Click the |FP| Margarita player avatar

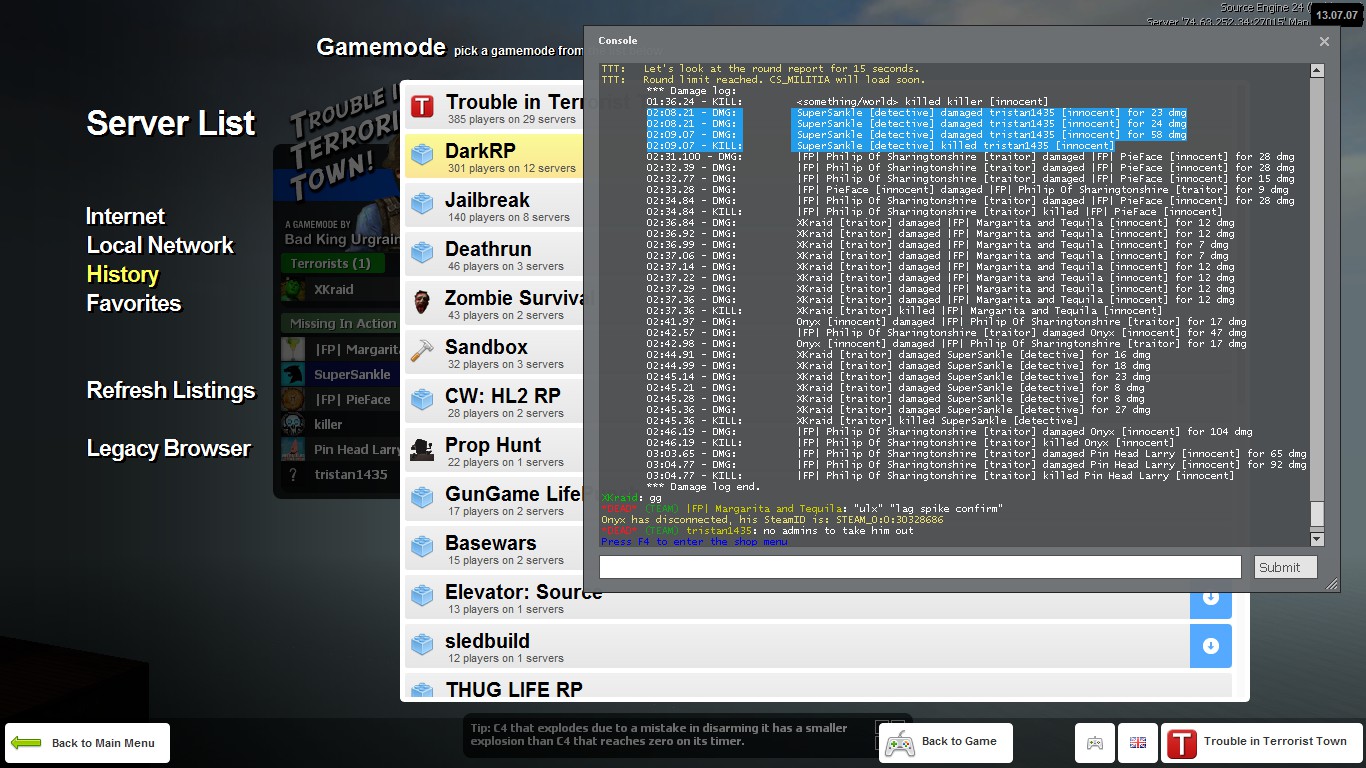click(294, 350)
